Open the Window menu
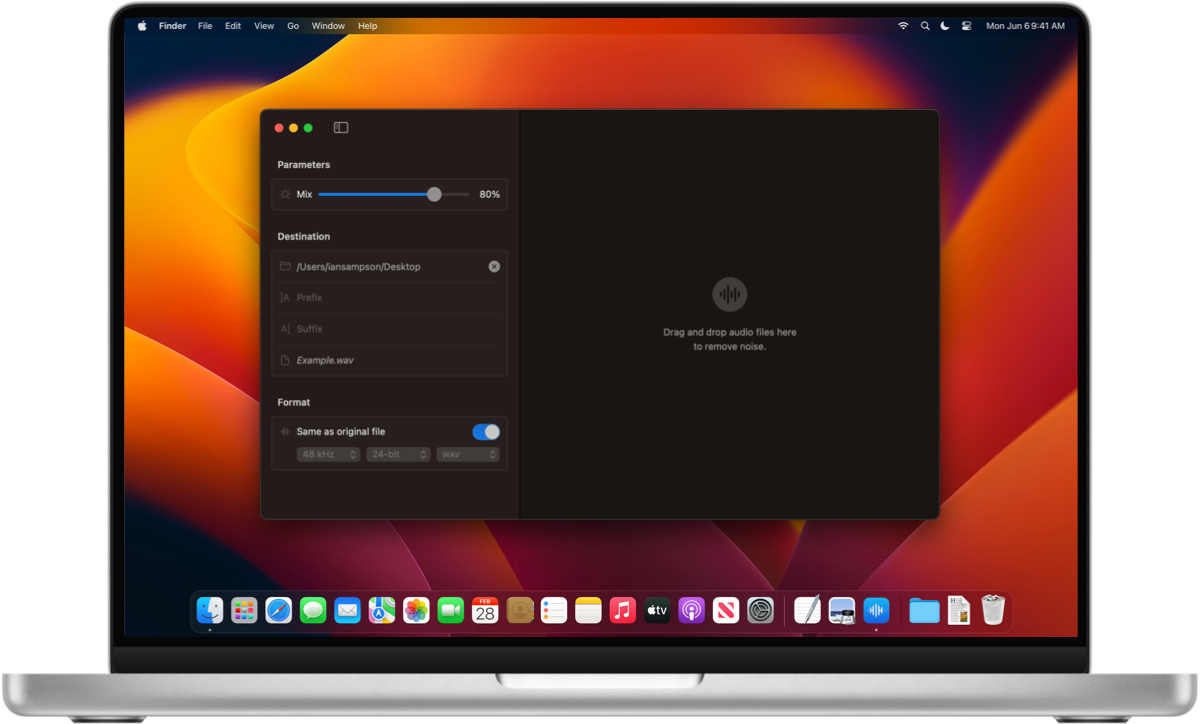 pyautogui.click(x=328, y=25)
